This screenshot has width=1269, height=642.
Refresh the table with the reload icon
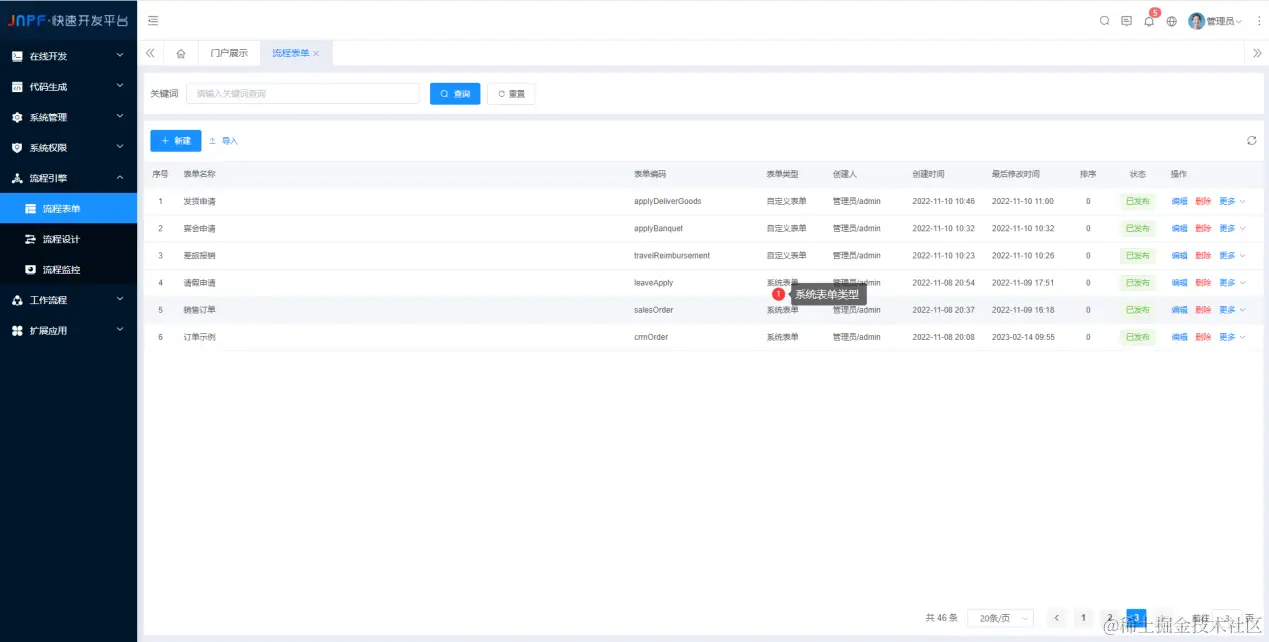tap(1251, 141)
